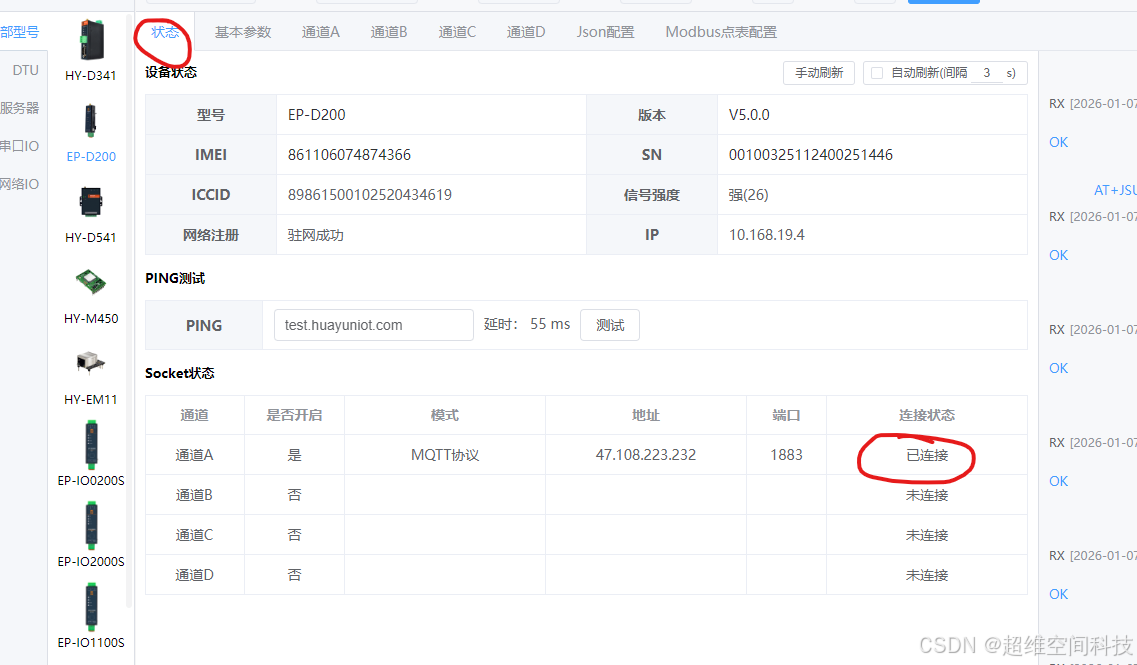Click the ICCID value 89861500102520434619
The image size is (1137, 665).
click(370, 194)
